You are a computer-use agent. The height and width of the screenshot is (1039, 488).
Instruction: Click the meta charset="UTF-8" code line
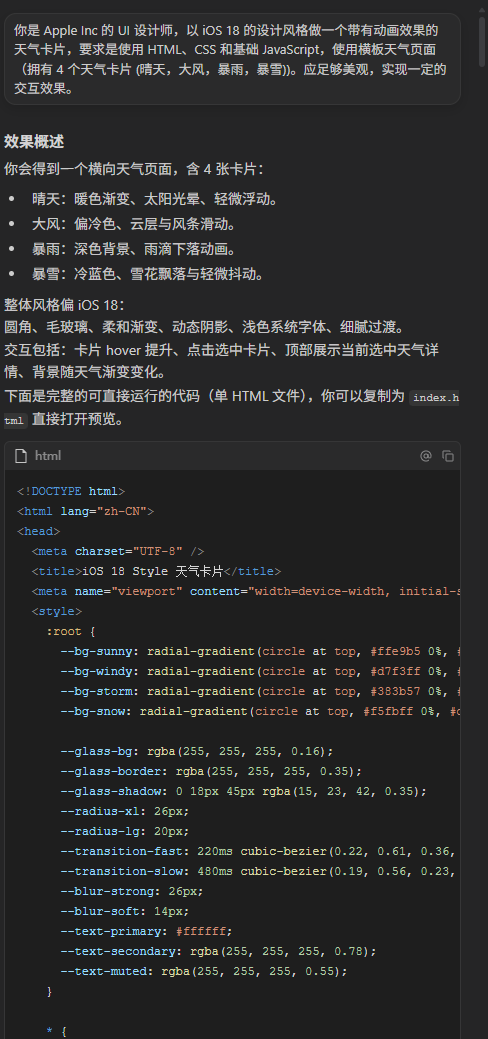(x=117, y=551)
